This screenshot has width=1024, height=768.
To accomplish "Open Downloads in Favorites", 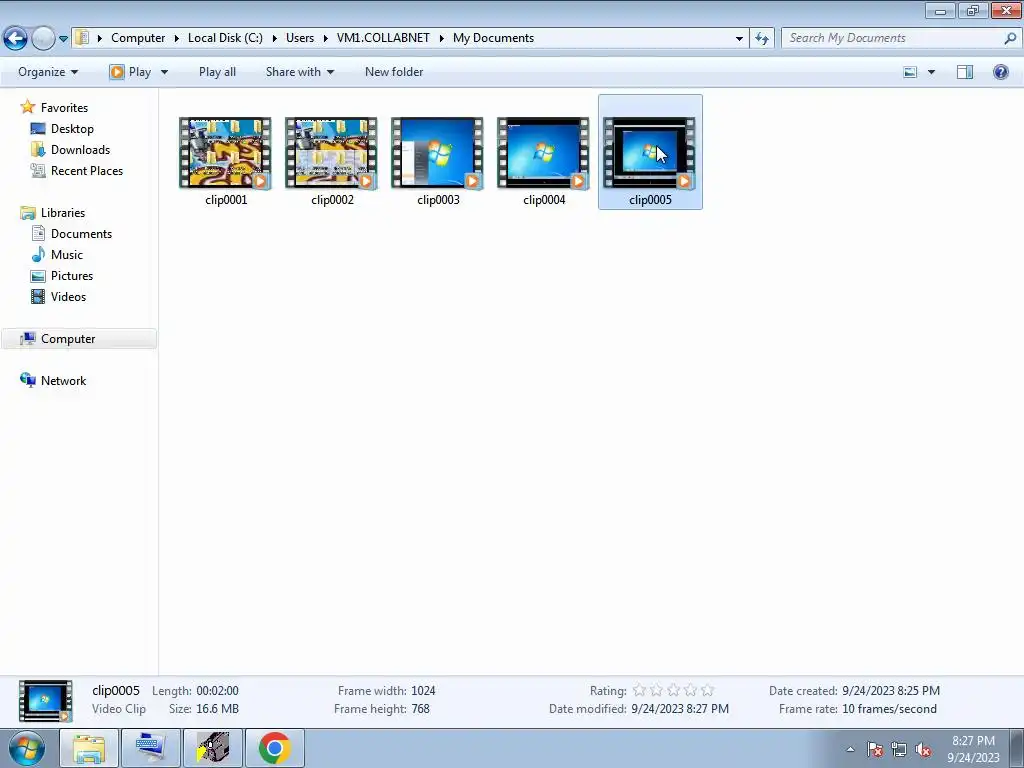I will click(80, 150).
